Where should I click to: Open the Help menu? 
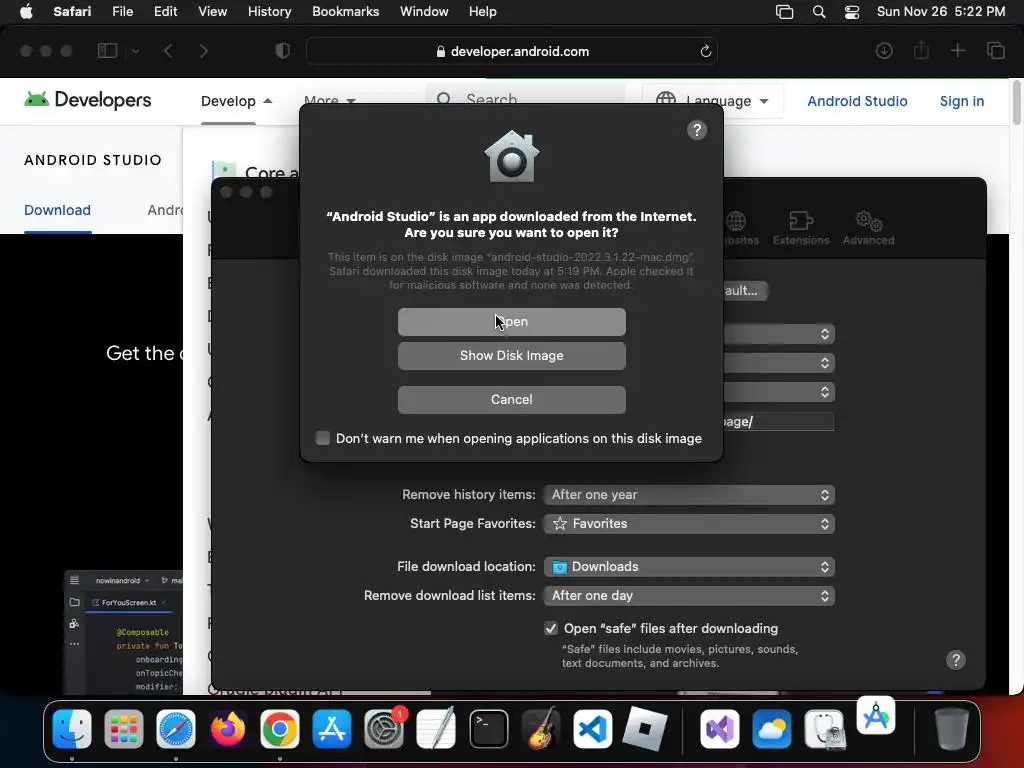[x=483, y=12]
